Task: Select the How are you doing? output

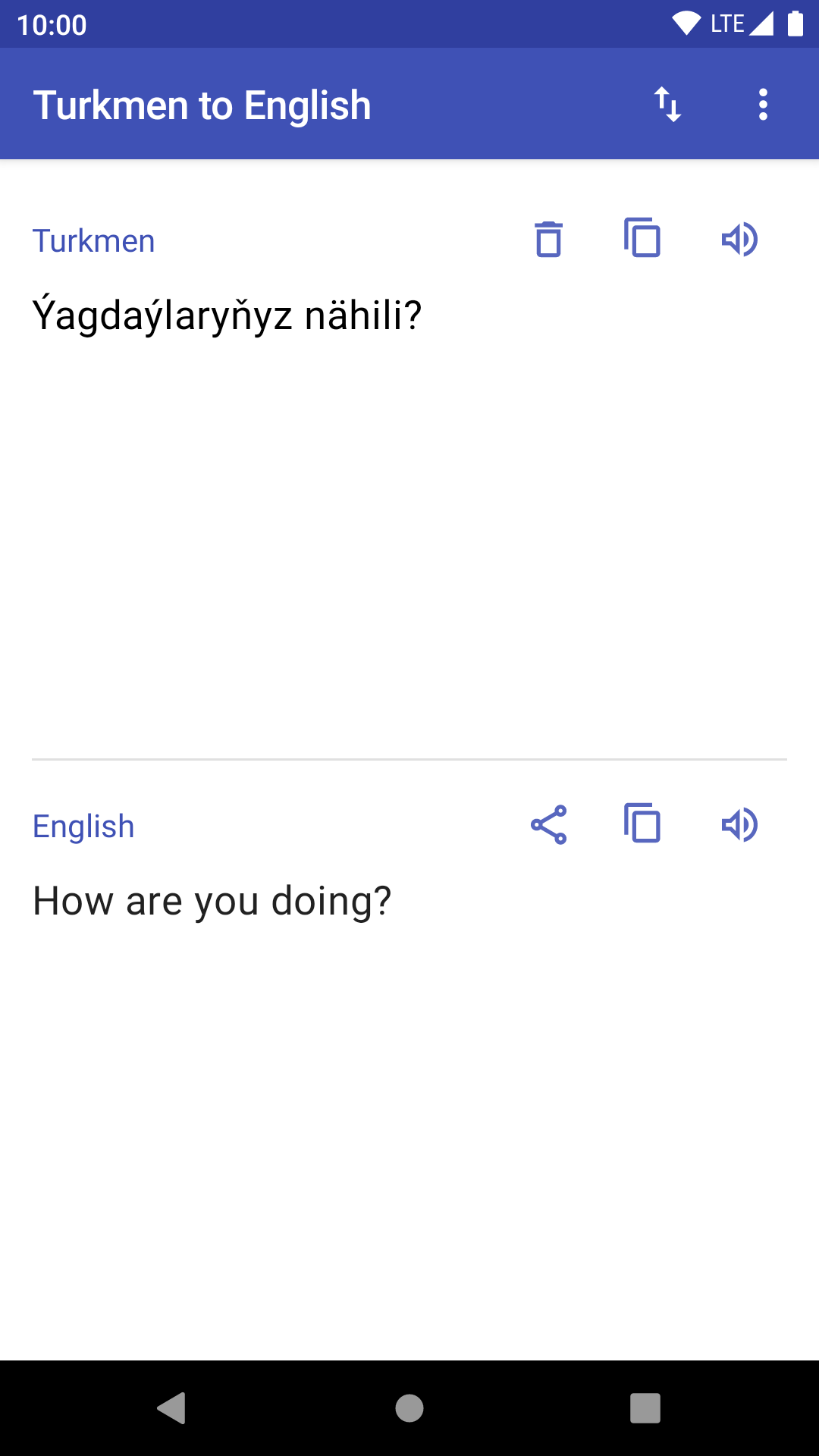Action: (x=212, y=901)
